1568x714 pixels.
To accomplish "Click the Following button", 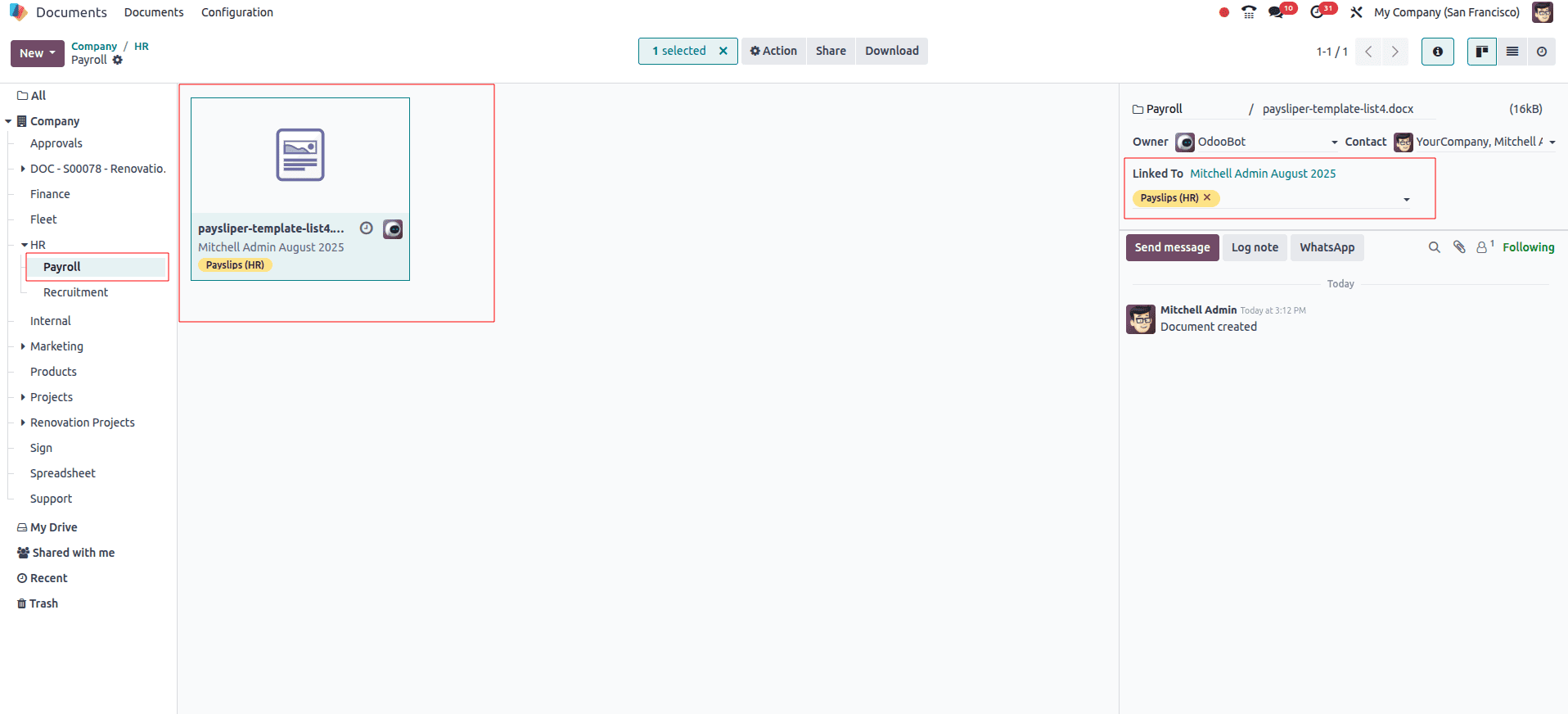I will tap(1528, 247).
